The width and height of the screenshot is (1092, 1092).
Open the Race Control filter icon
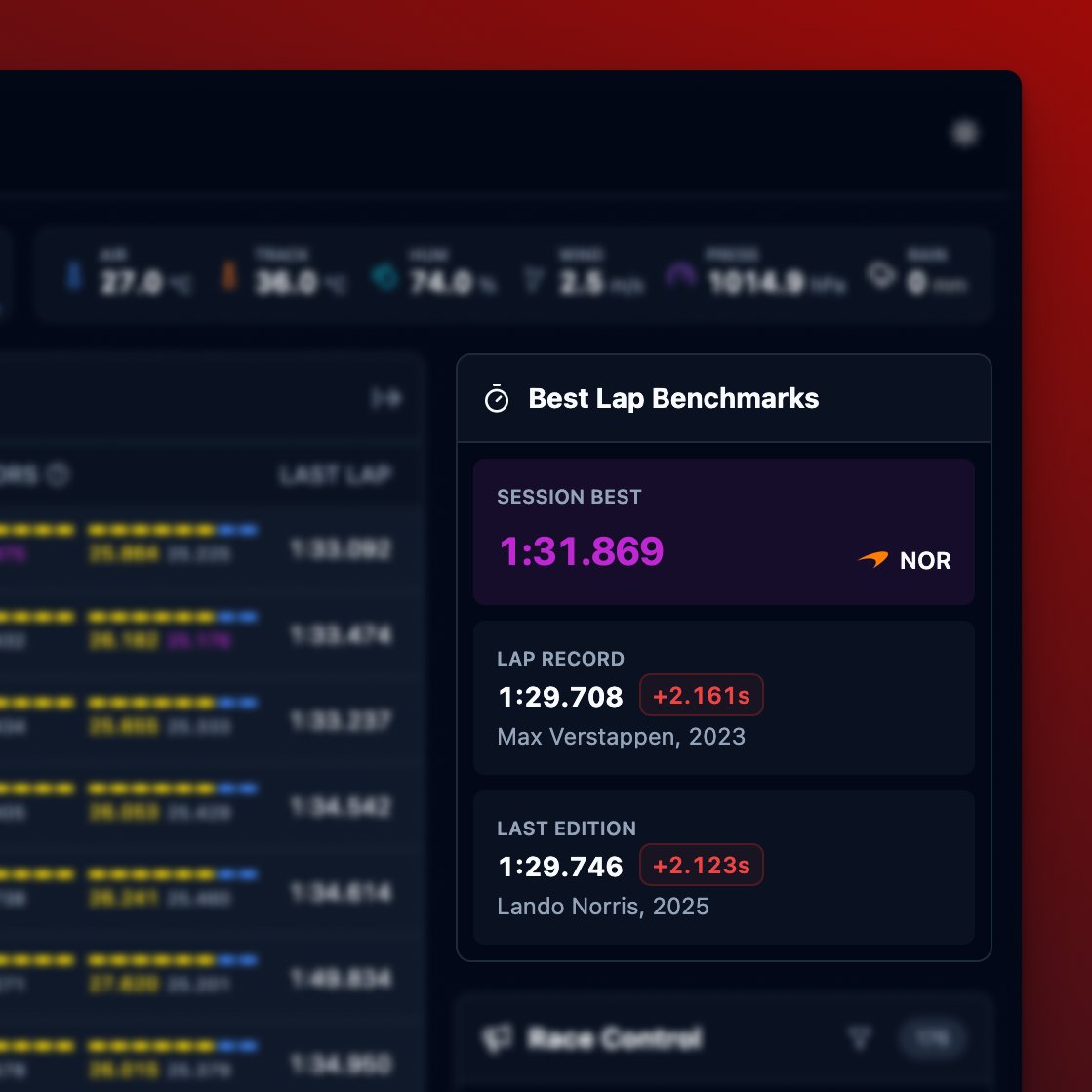point(860,1038)
